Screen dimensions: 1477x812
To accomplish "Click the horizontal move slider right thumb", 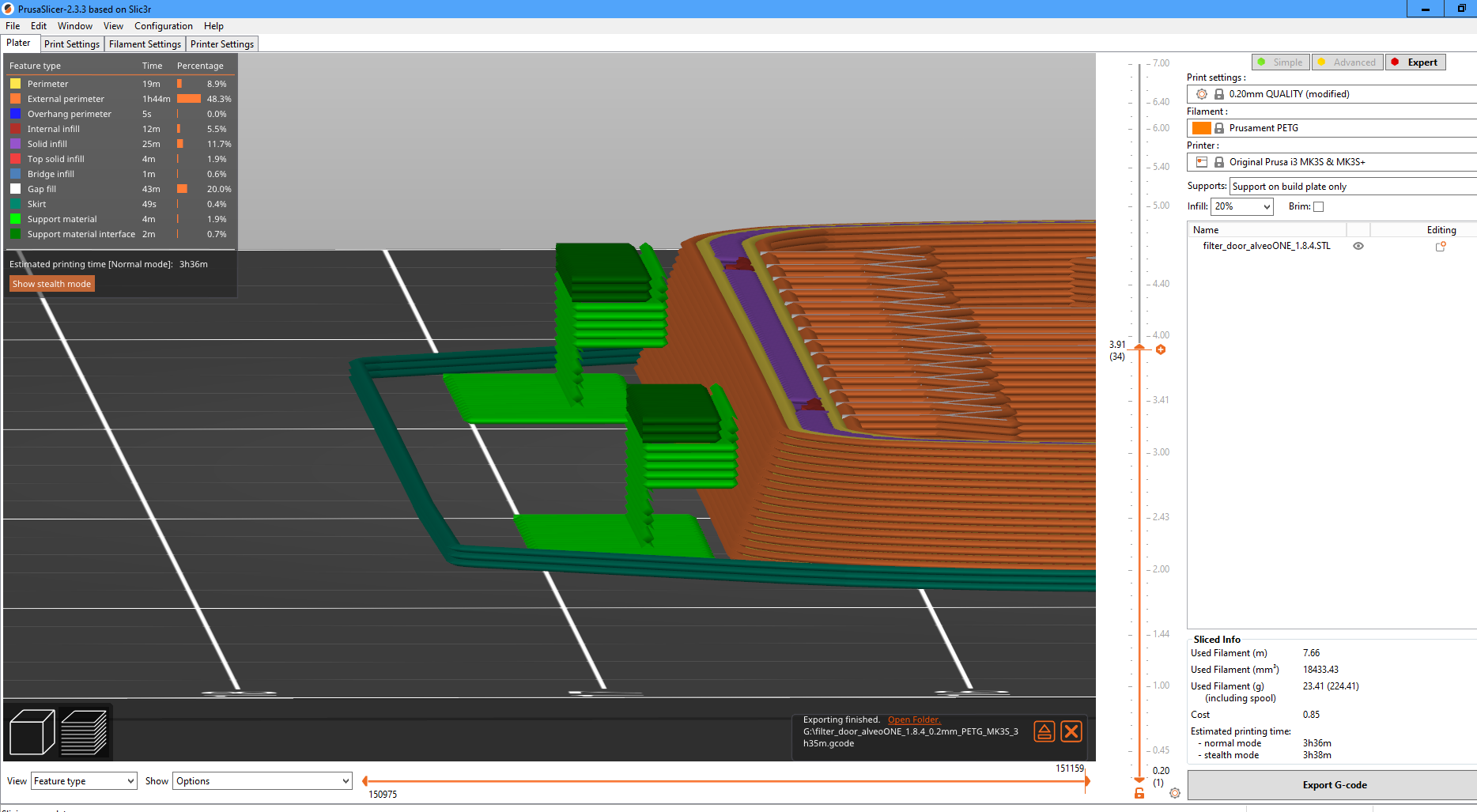I will coord(1087,781).
